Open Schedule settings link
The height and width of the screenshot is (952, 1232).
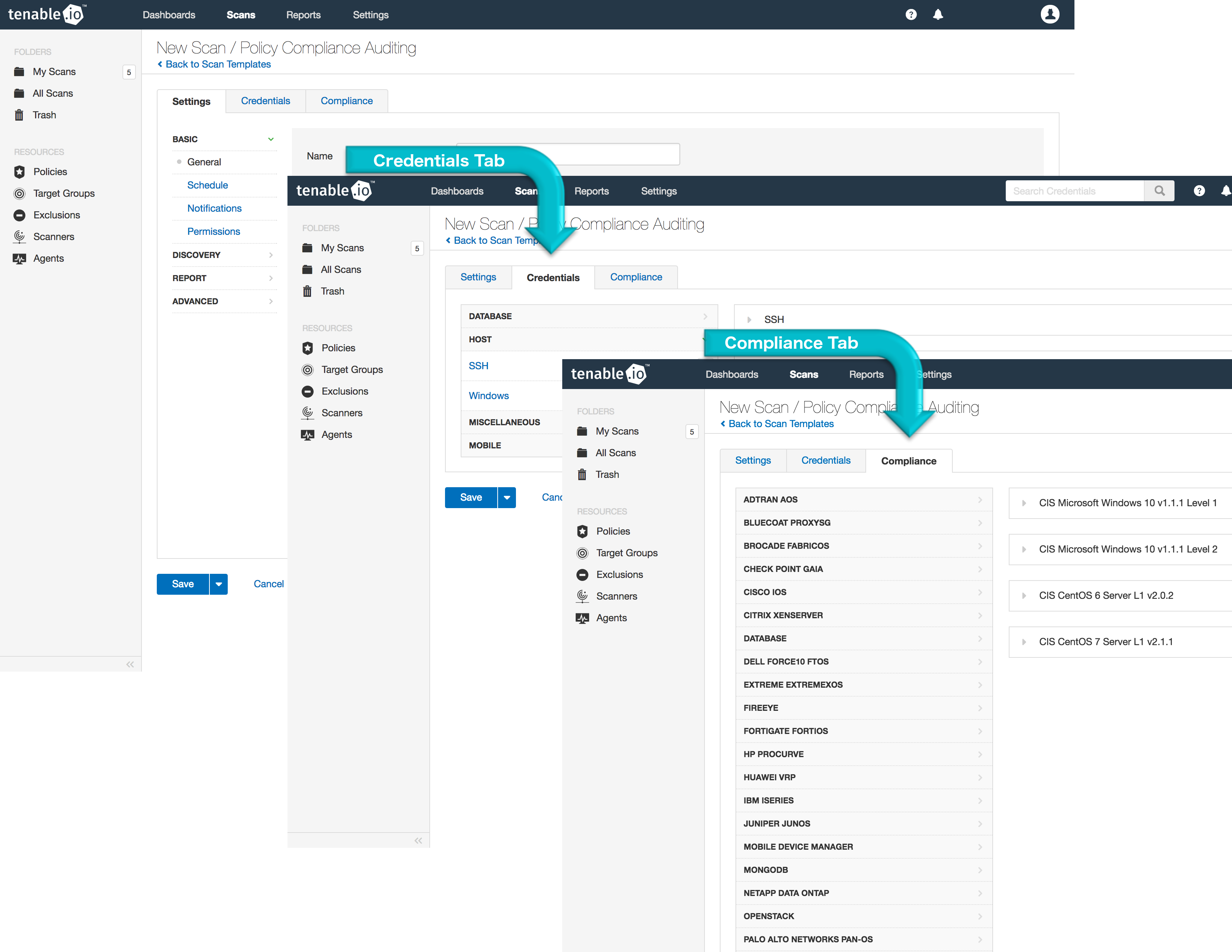pos(208,185)
